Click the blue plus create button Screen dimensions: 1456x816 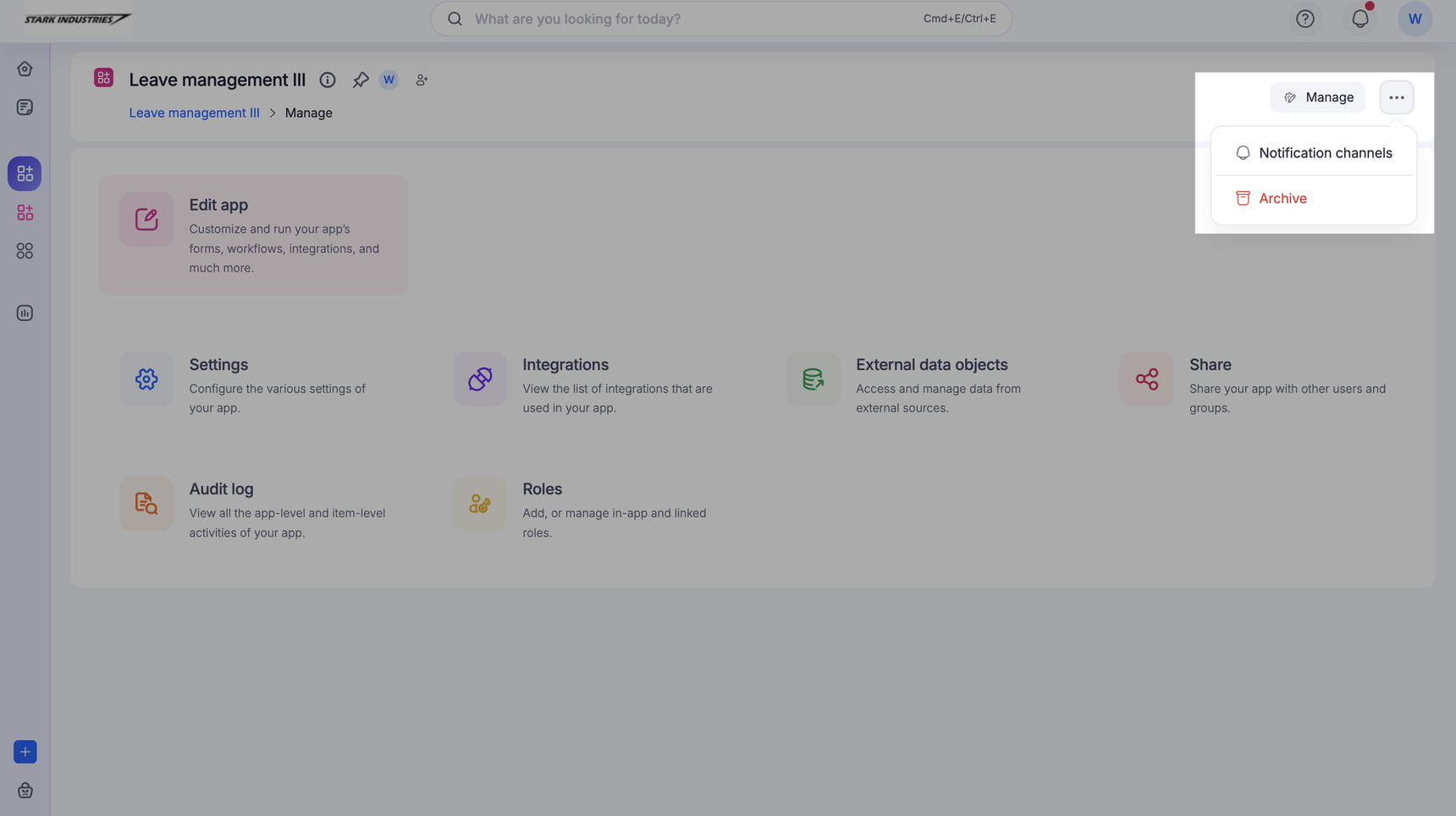coord(25,752)
